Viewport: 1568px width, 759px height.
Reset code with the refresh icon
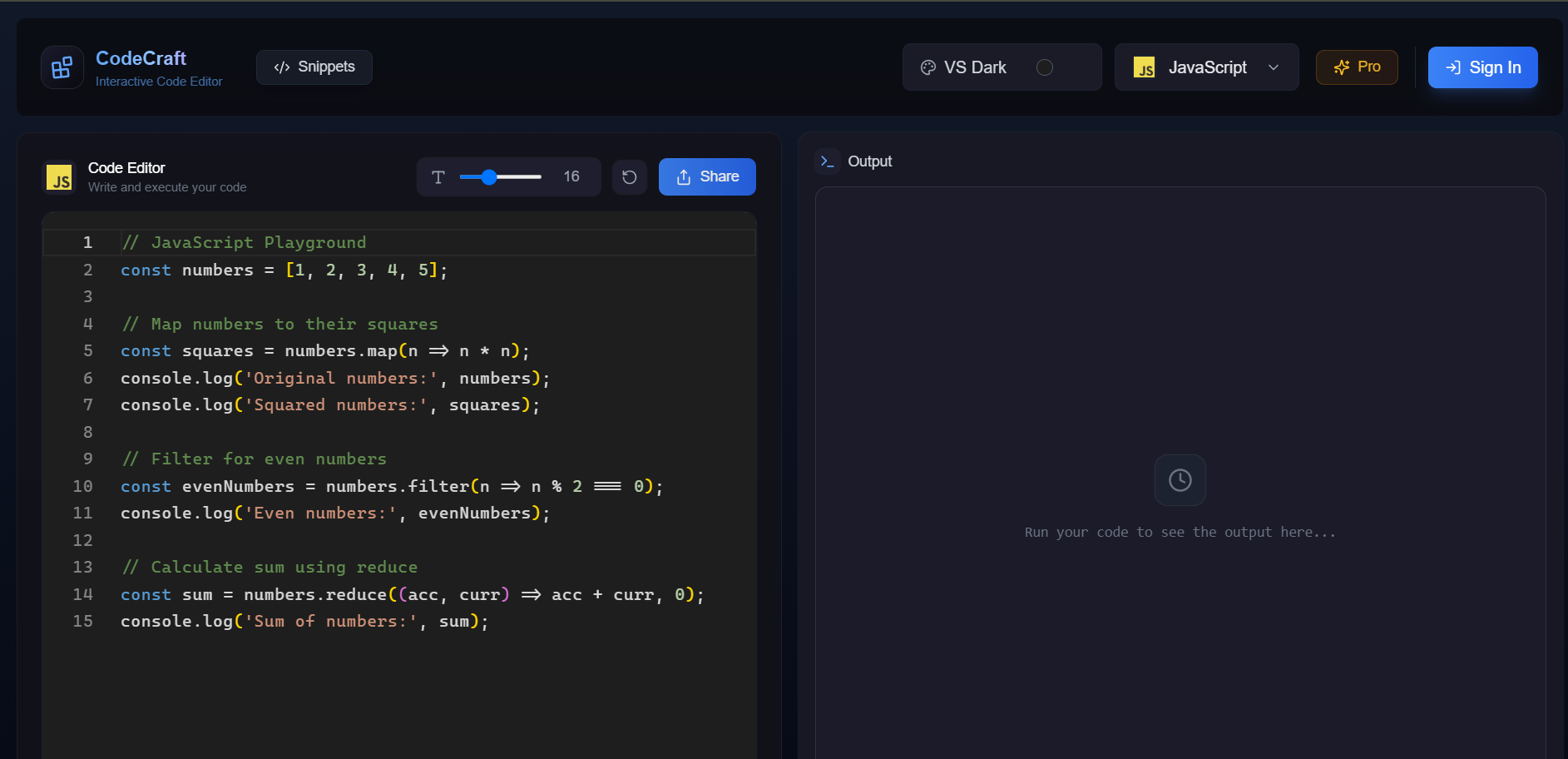[630, 176]
